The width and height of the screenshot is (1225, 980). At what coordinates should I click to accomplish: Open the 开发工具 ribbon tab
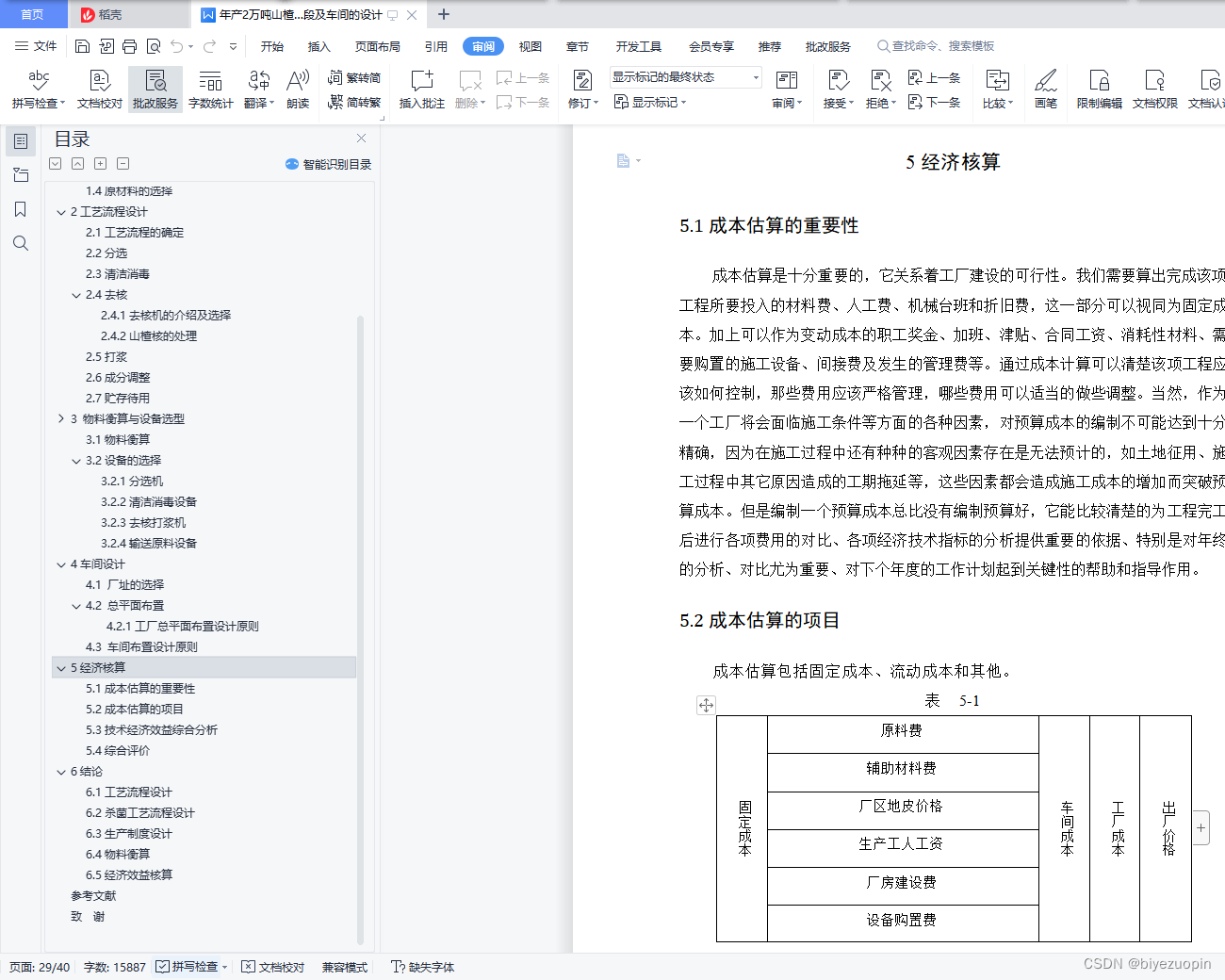(639, 46)
